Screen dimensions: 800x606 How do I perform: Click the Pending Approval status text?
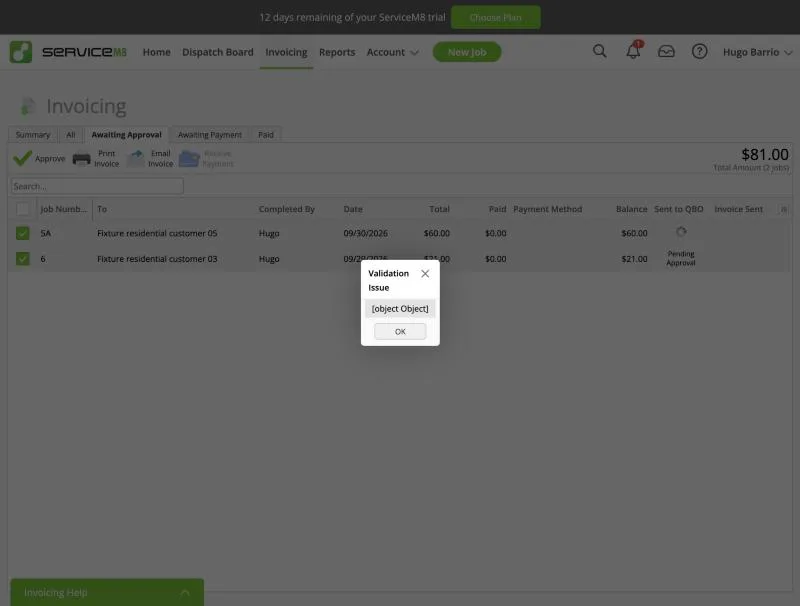click(x=681, y=258)
